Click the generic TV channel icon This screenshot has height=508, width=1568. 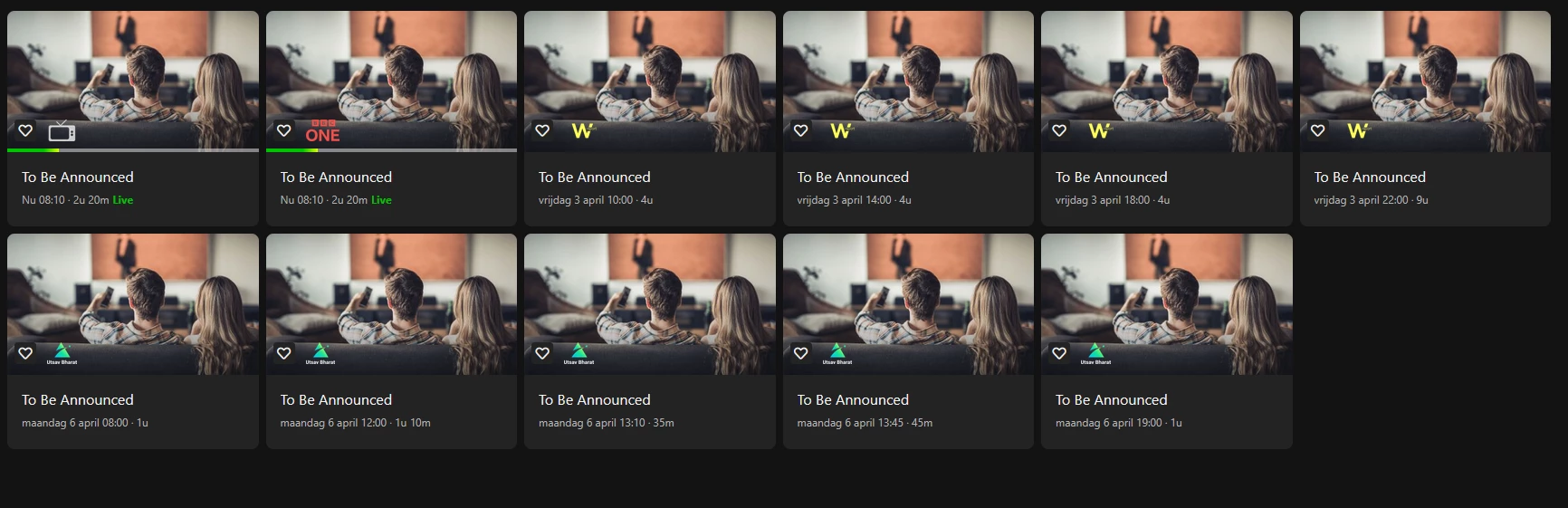[x=62, y=132]
